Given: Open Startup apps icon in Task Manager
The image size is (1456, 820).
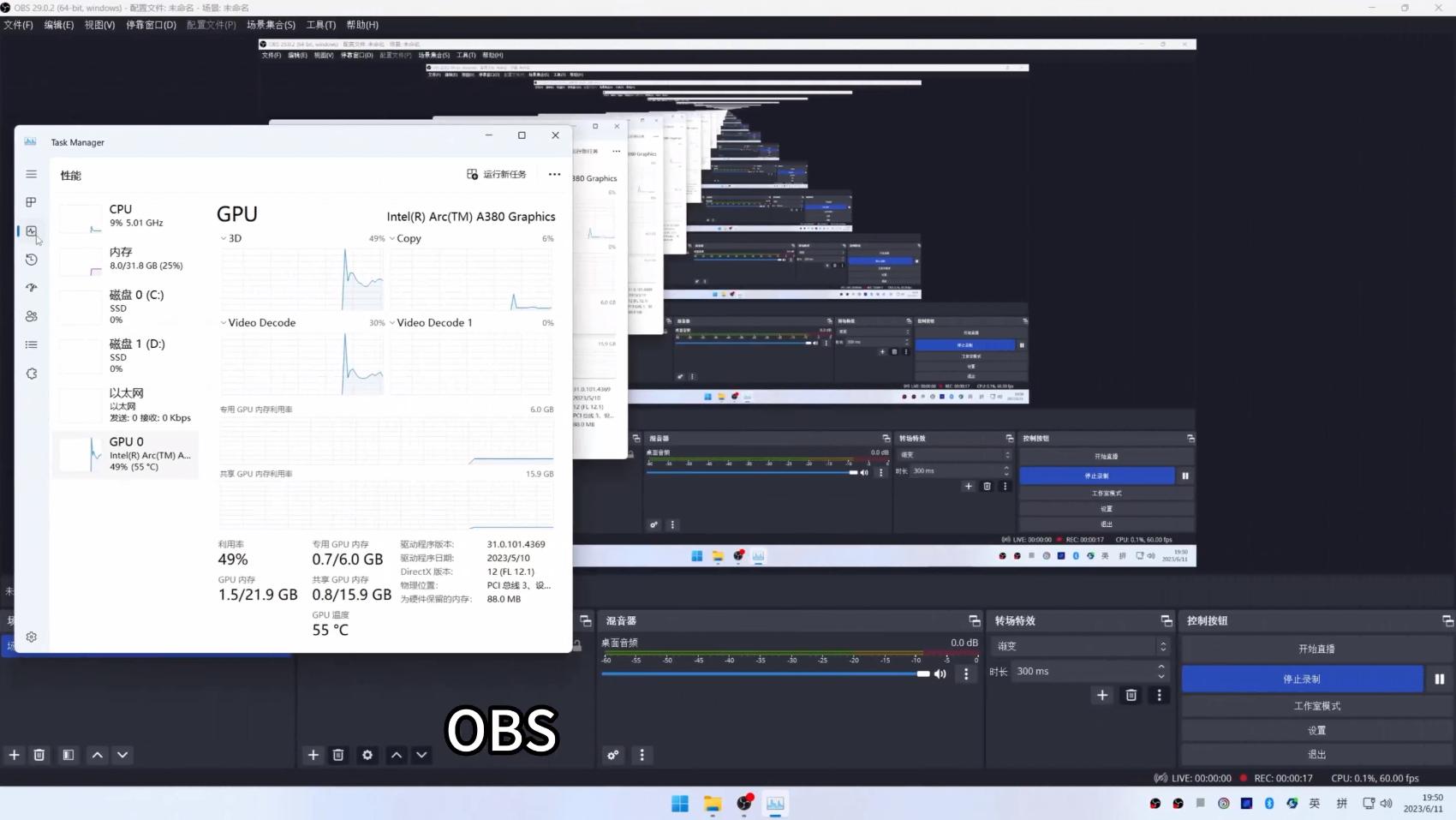Looking at the screenshot, I should point(32,288).
